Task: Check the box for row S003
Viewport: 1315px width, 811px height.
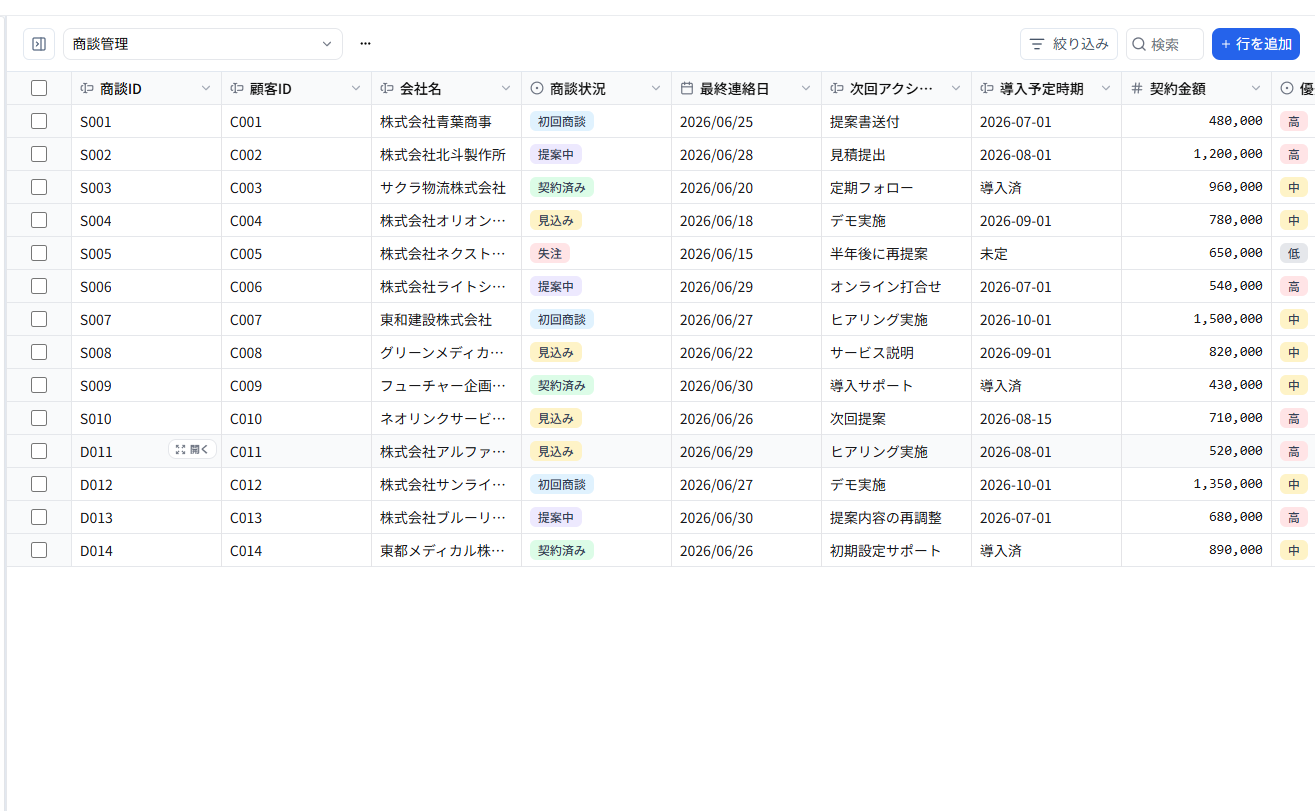Action: [39, 187]
